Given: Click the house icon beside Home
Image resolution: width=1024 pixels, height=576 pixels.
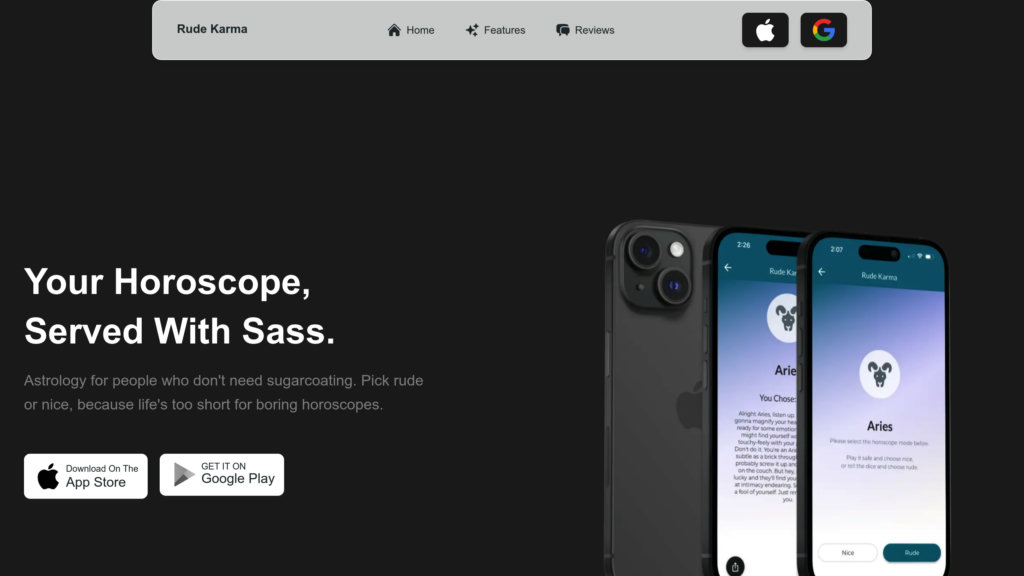Looking at the screenshot, I should click(394, 30).
